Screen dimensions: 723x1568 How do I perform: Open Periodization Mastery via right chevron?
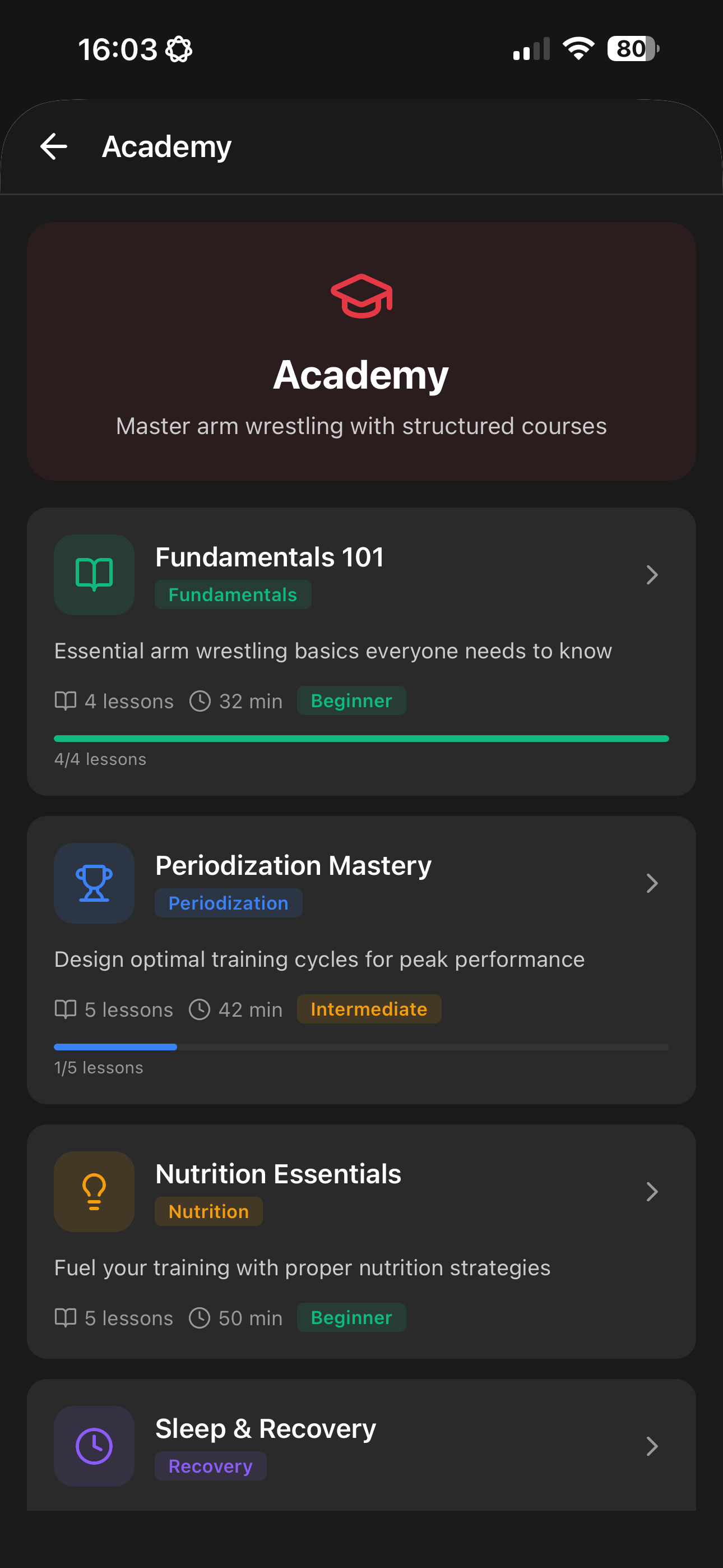pos(652,883)
